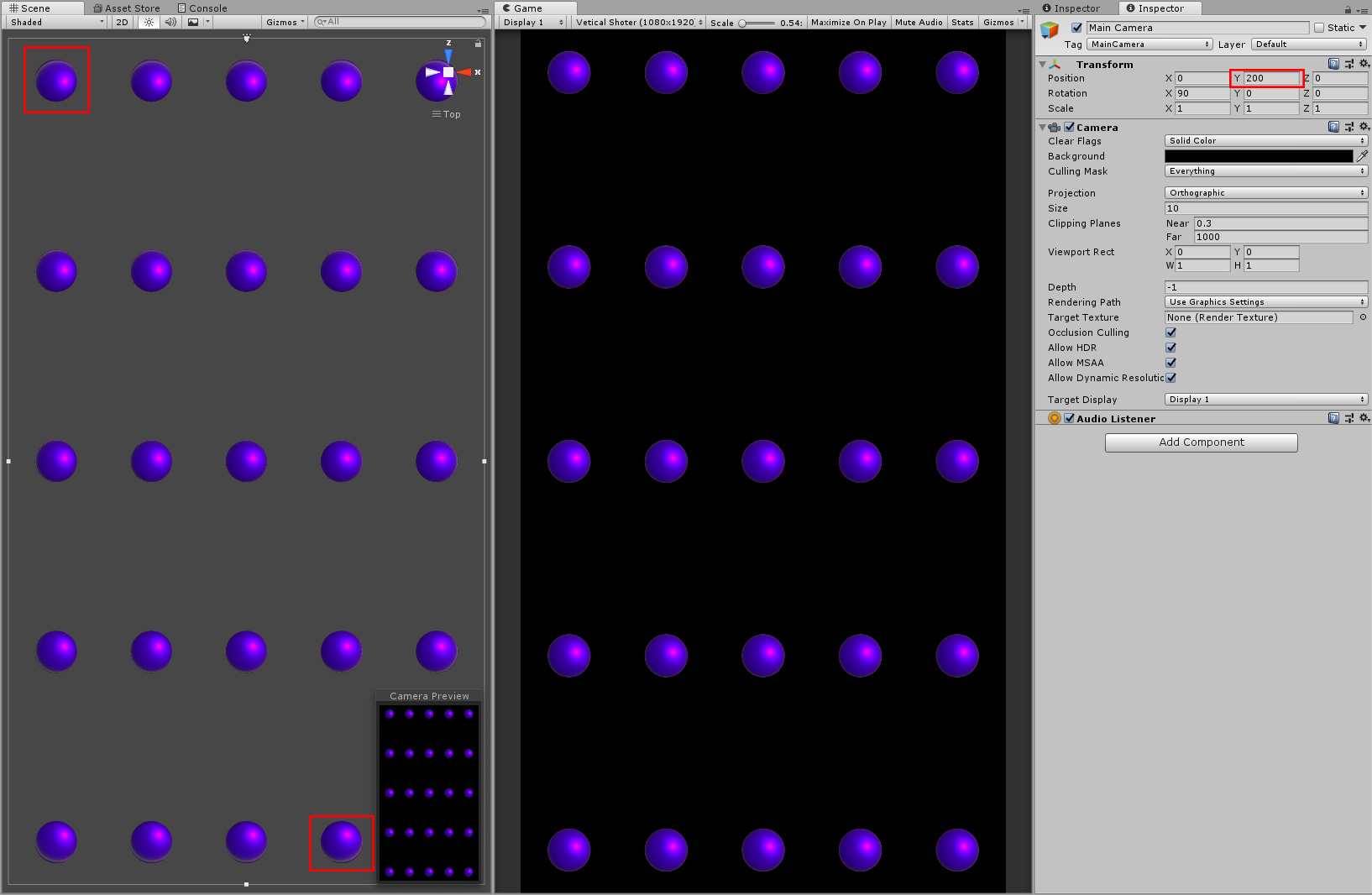Select the first Inspector tab

[1071, 8]
